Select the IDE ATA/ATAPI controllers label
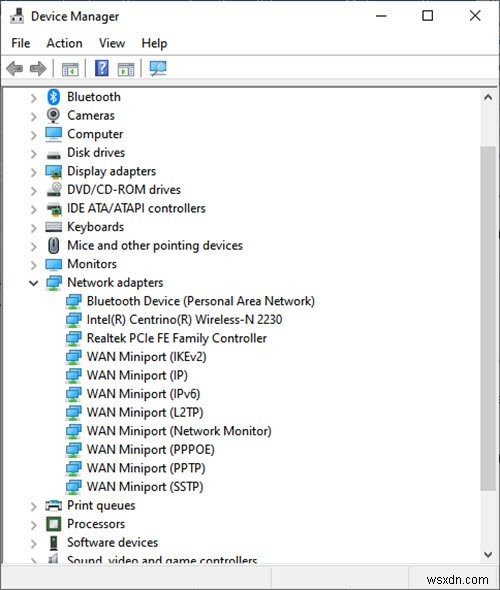 (136, 208)
